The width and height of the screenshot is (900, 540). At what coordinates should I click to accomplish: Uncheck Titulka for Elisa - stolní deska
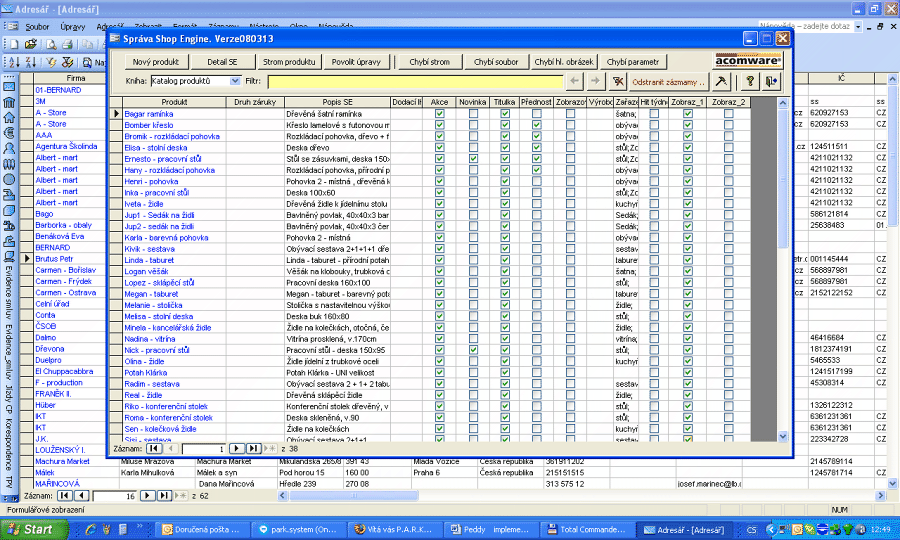pyautogui.click(x=505, y=147)
